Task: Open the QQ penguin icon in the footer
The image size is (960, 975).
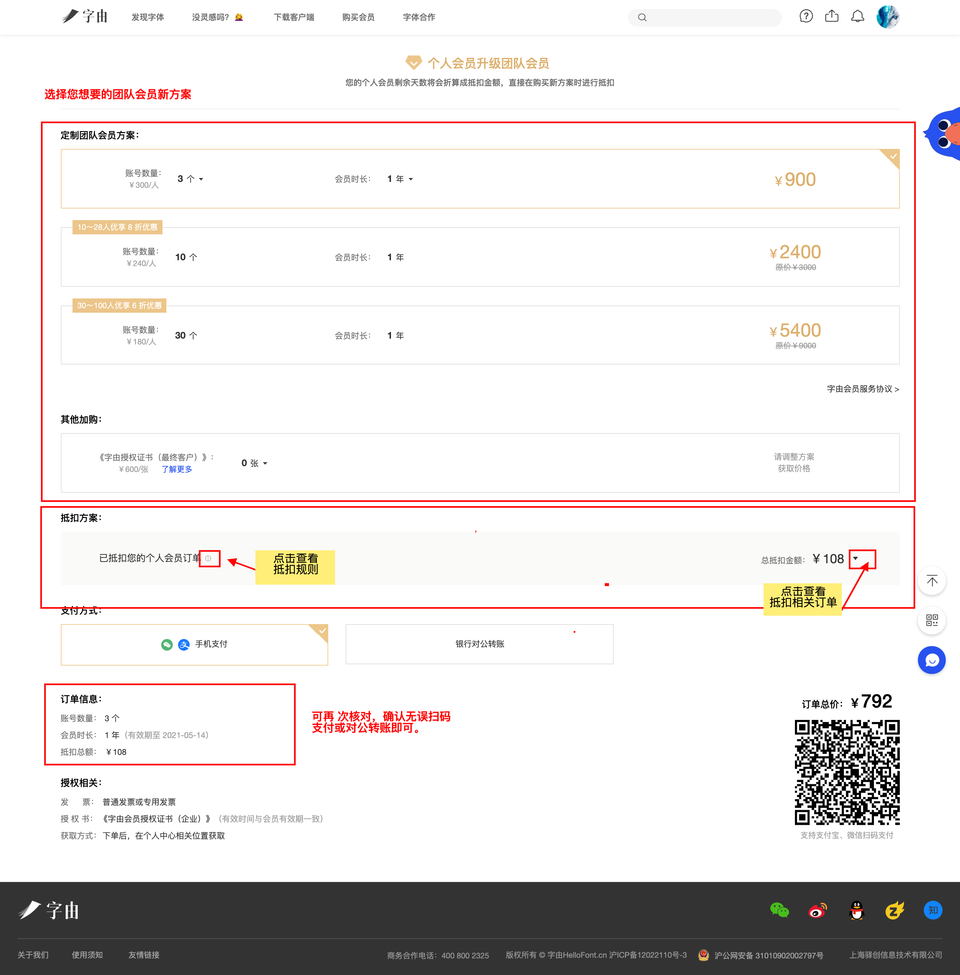Action: [x=857, y=911]
